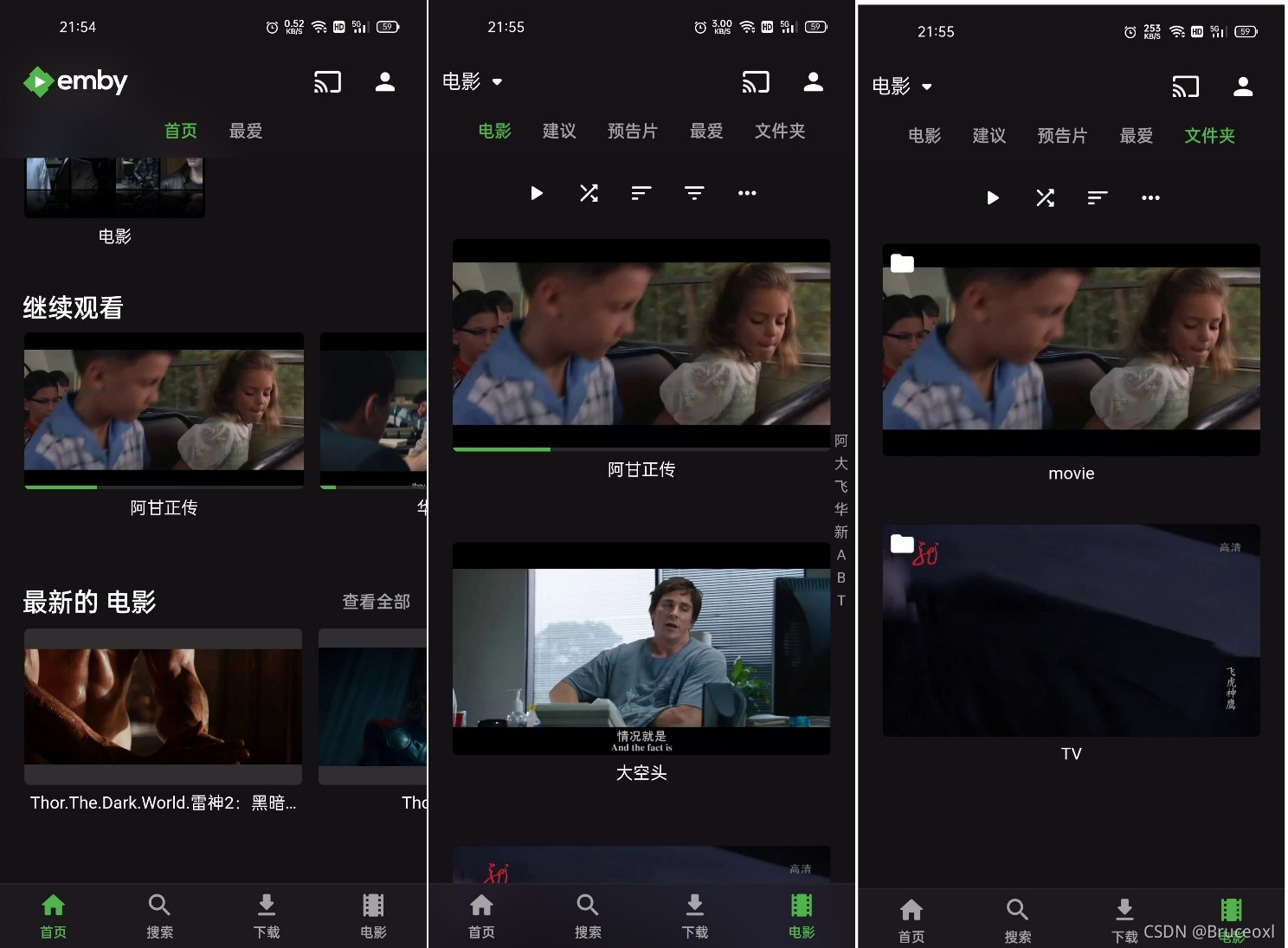Viewport: 1288px width, 948px height.
Task: Jump to 新 in the alphabet index
Action: pos(841,532)
